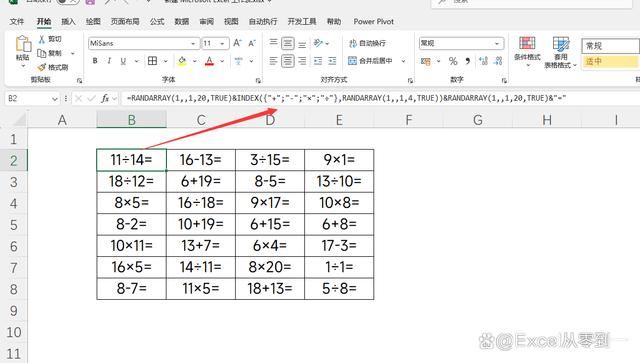Select the 常规 cell style
Screen dimensions: 640x363
[x=610, y=46]
